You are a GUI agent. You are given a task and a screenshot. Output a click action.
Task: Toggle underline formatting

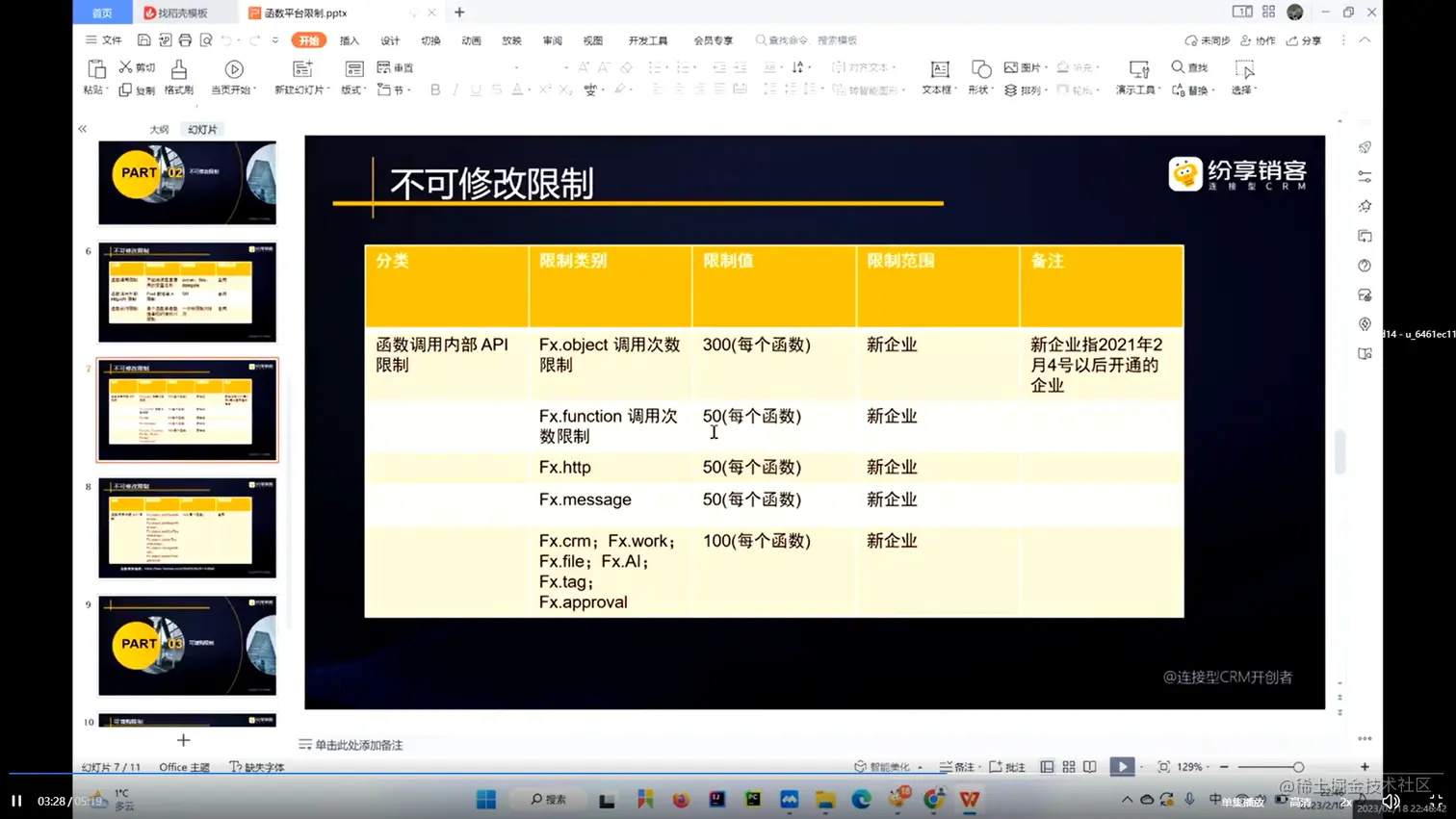tap(476, 90)
